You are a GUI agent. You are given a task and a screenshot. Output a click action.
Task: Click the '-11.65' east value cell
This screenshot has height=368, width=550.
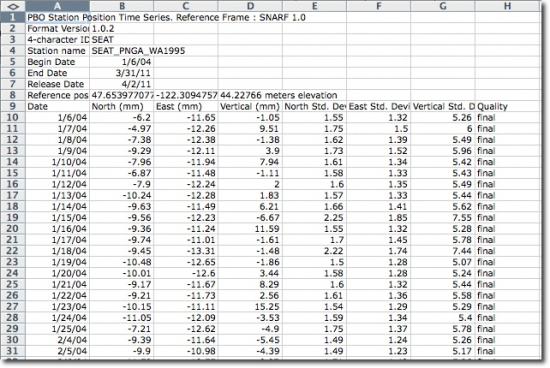coord(186,118)
